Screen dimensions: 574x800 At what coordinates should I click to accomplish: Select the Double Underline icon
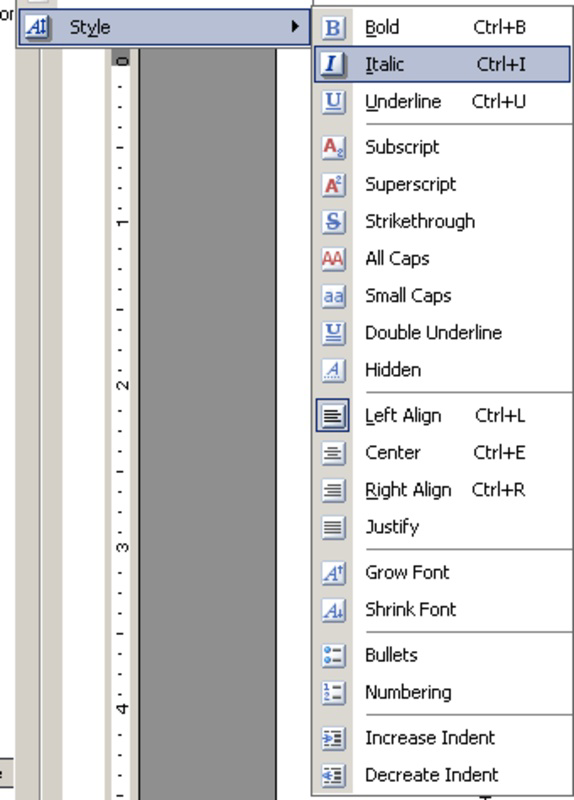point(333,333)
